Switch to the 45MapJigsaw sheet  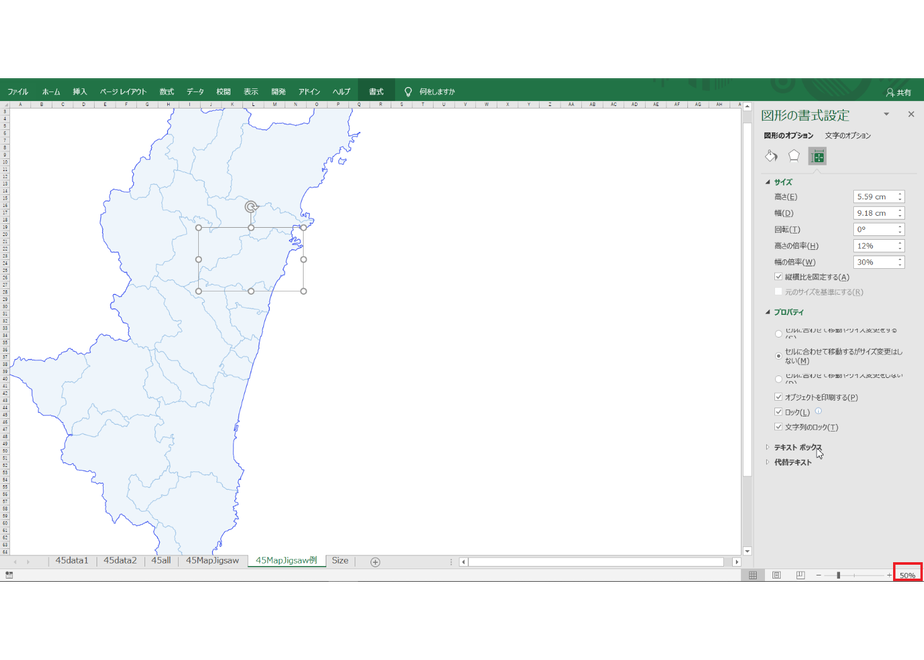tap(212, 560)
